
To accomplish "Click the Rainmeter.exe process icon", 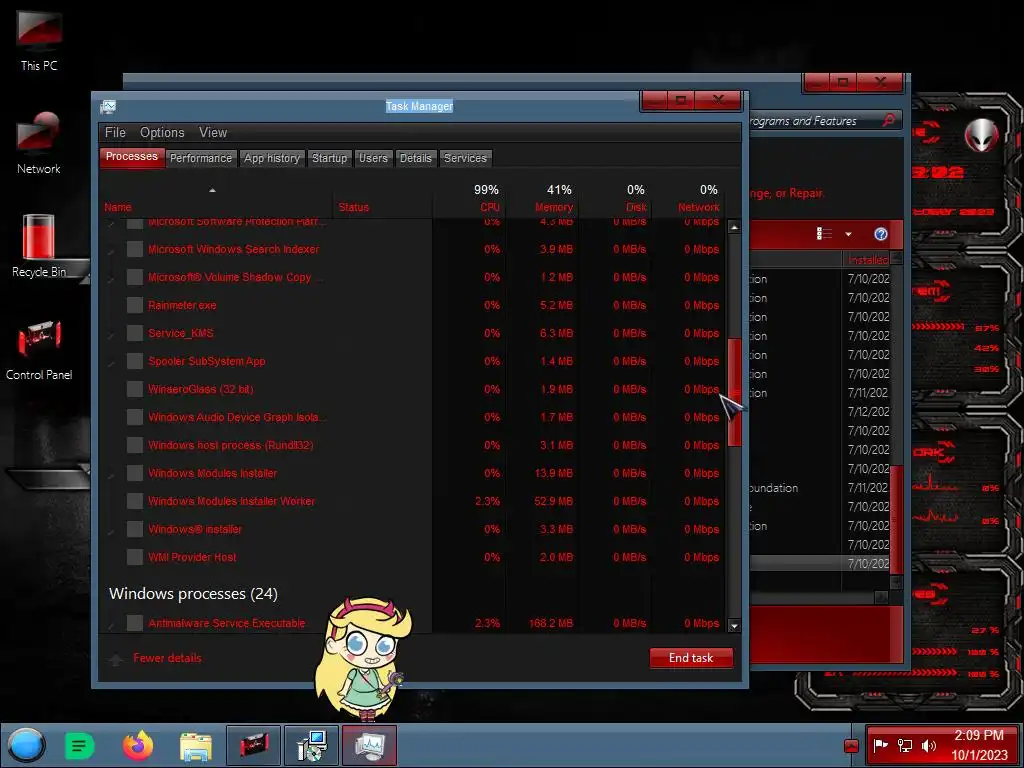I will point(135,305).
